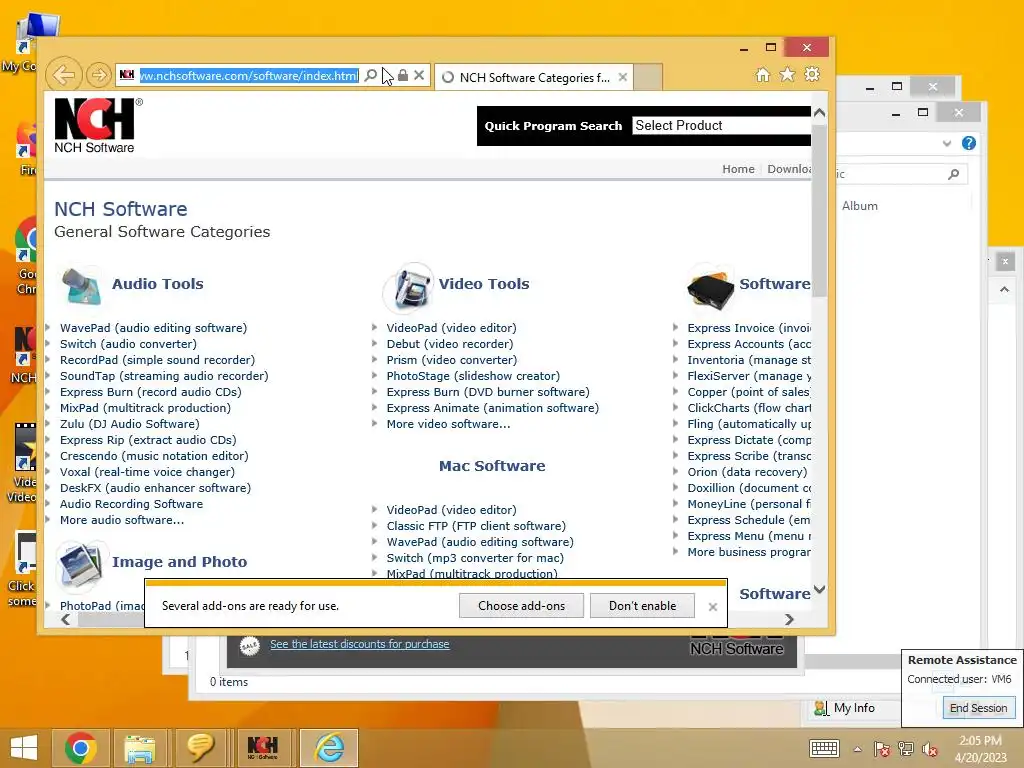Open See the latest discounts link
This screenshot has width=1024, height=768.
click(359, 644)
